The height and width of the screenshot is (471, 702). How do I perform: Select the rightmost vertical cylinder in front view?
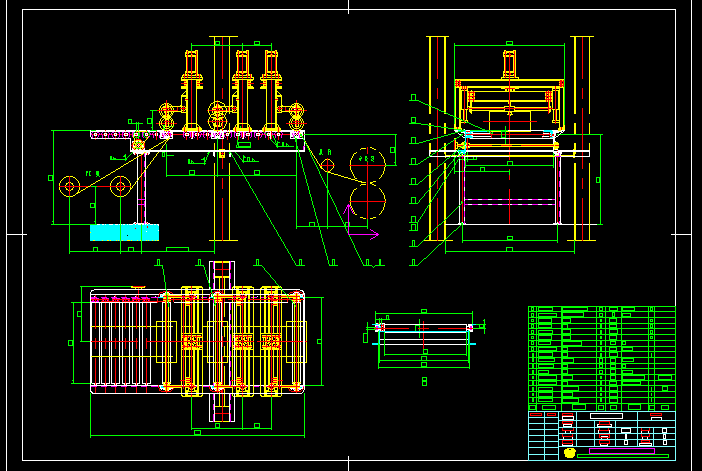pos(271,72)
